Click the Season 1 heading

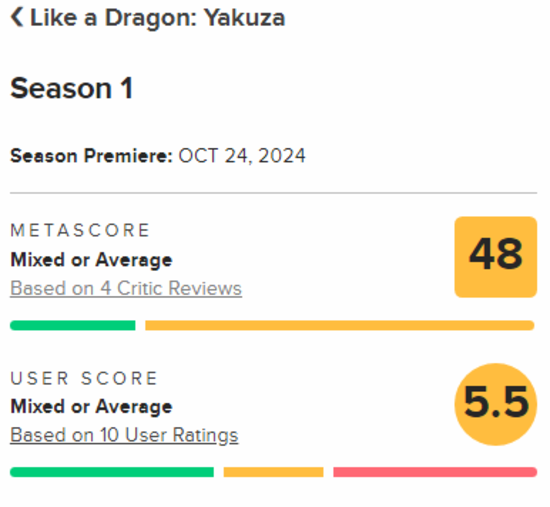coord(72,88)
